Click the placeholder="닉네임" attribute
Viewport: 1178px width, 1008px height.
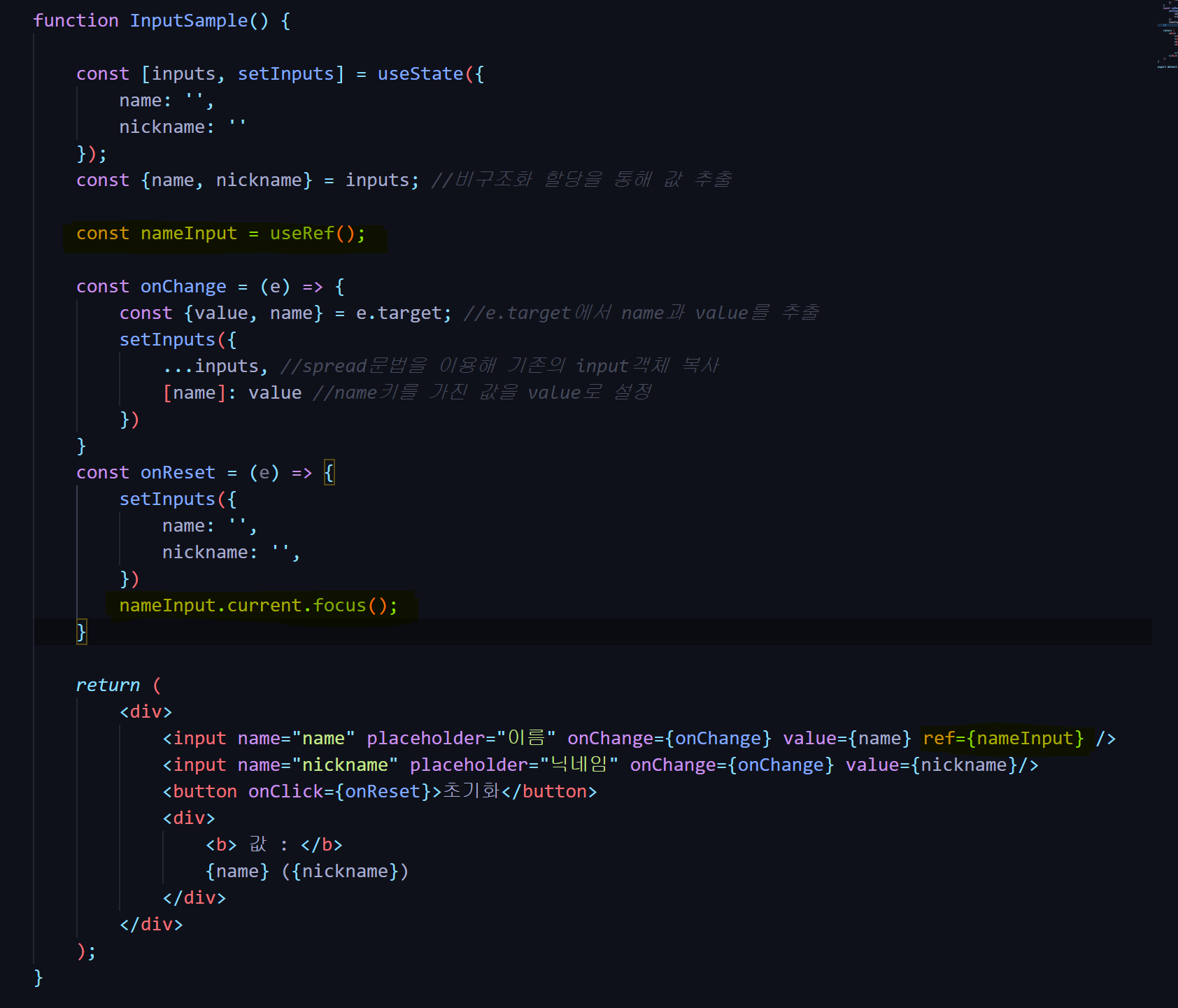(514, 765)
